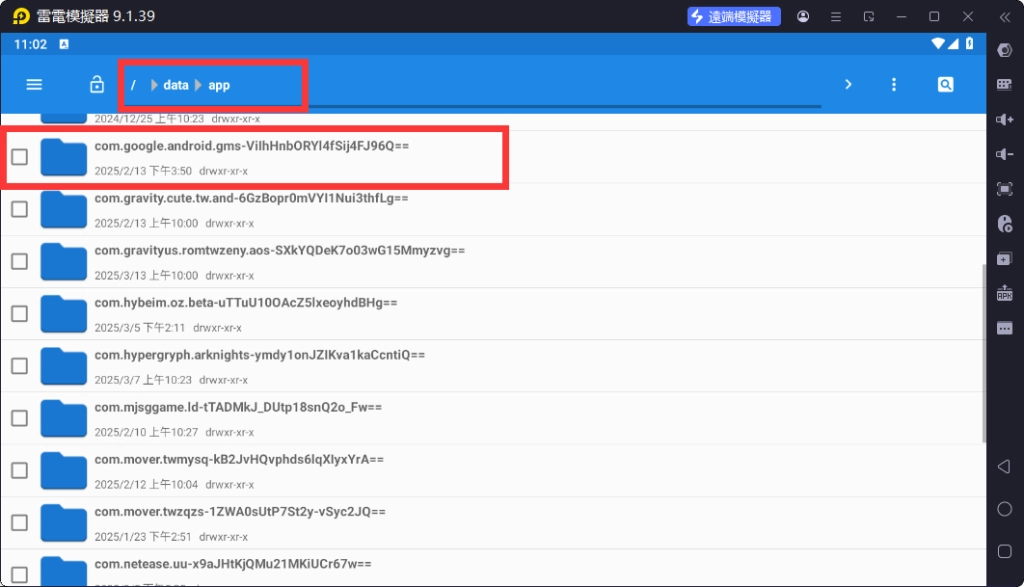
Task: Check the box for com.gravity.cute.tw.and folder
Action: 20,209
